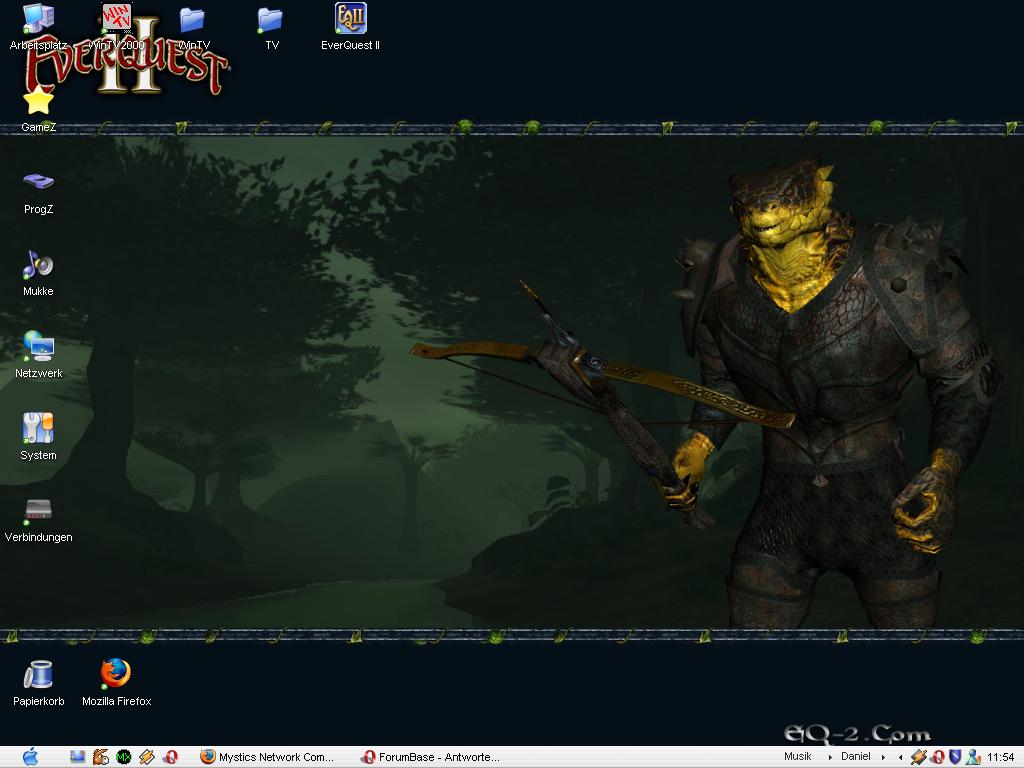Open the WinTV 2000 shortcut
The height and width of the screenshot is (768, 1024).
[116, 26]
